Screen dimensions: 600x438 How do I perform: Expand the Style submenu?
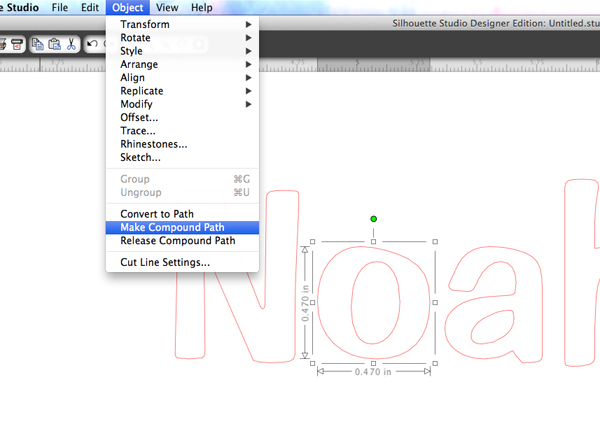[182, 51]
